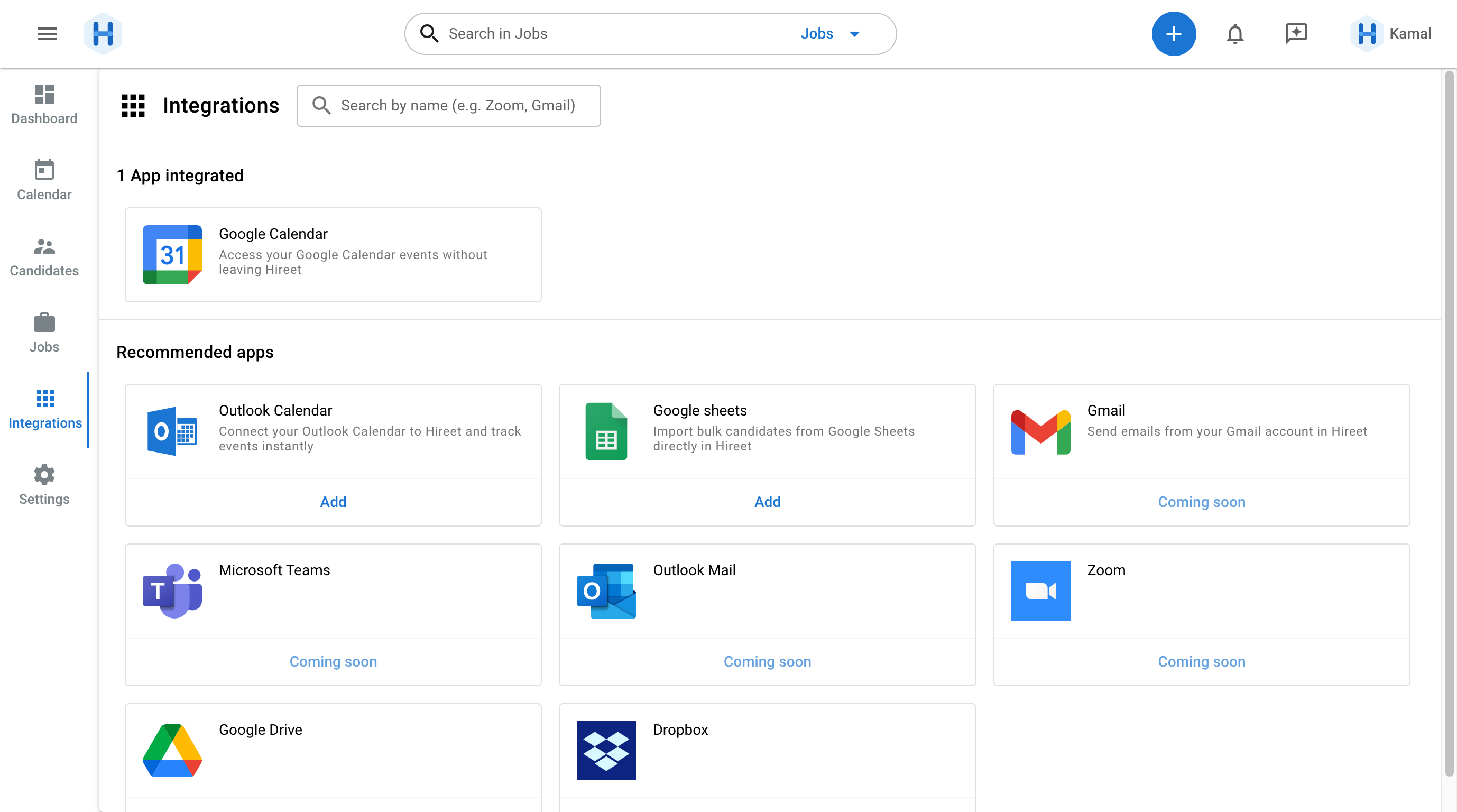This screenshot has height=812, width=1457.
Task: Click the Integrations grid icon beside heading
Action: [133, 106]
